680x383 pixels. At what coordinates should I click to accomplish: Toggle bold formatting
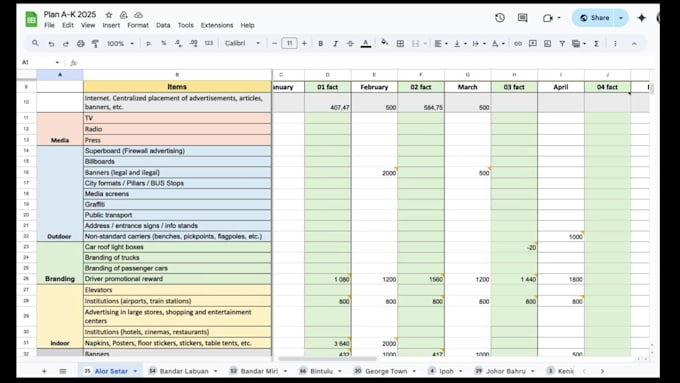(x=320, y=43)
